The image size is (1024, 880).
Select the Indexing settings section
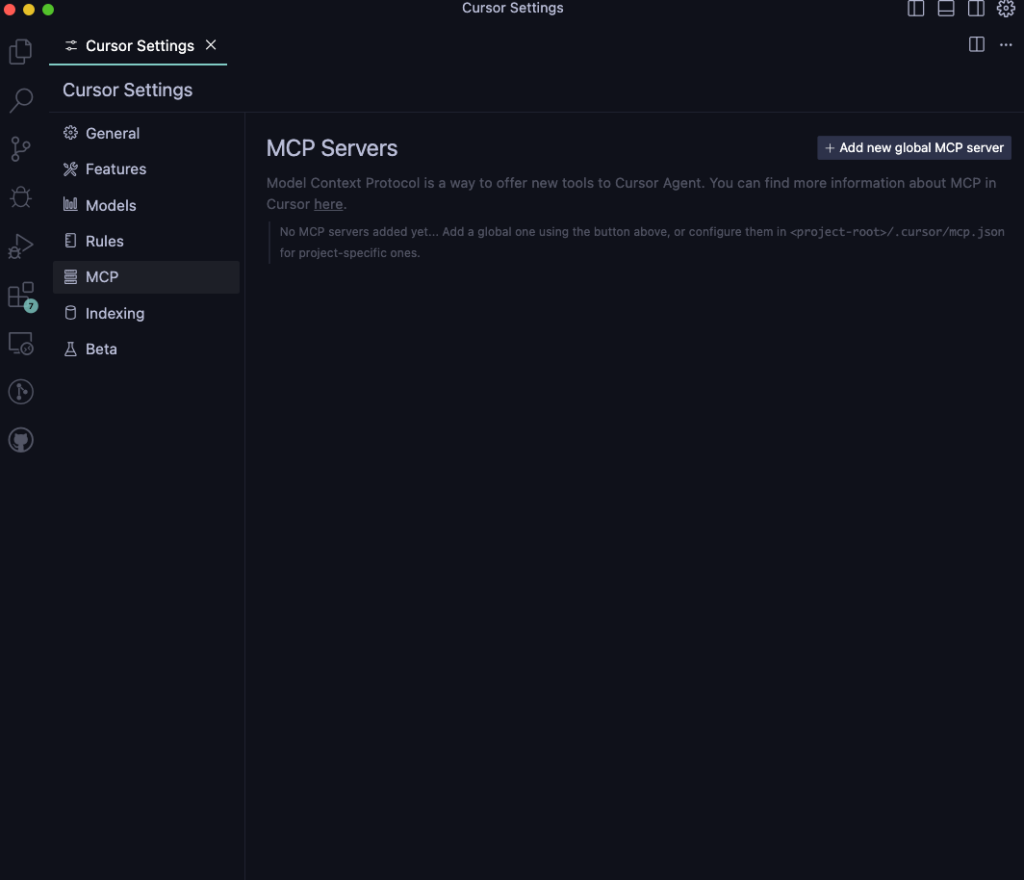click(114, 313)
